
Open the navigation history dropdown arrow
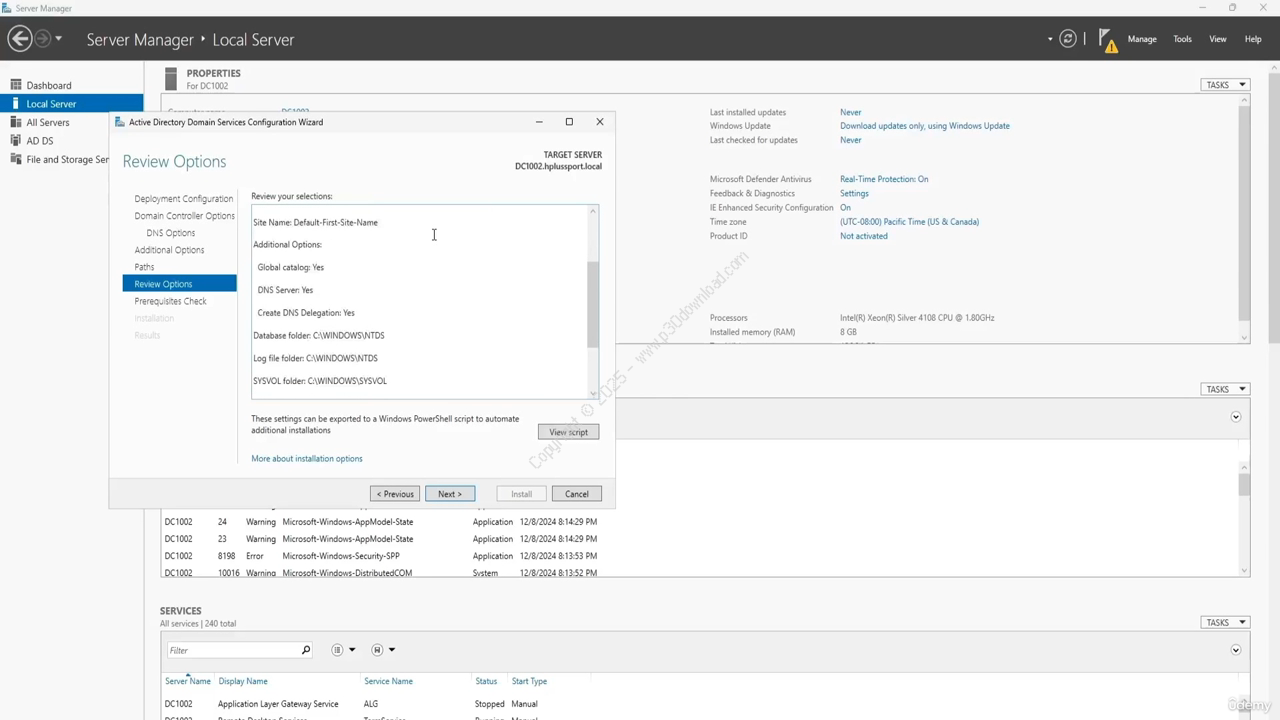58,39
